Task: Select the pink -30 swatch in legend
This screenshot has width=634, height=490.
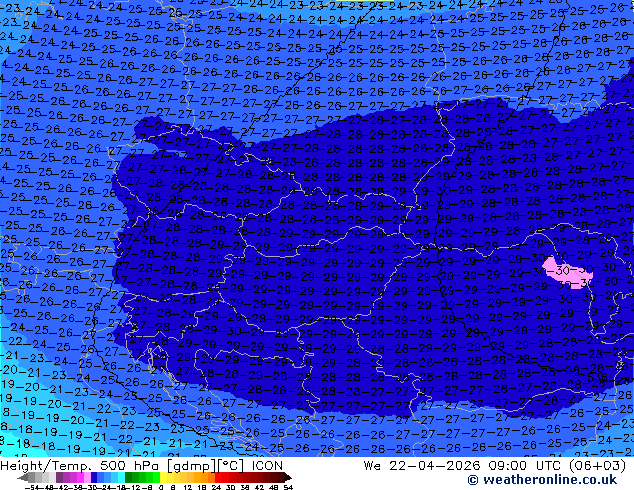Action: (x=87, y=477)
